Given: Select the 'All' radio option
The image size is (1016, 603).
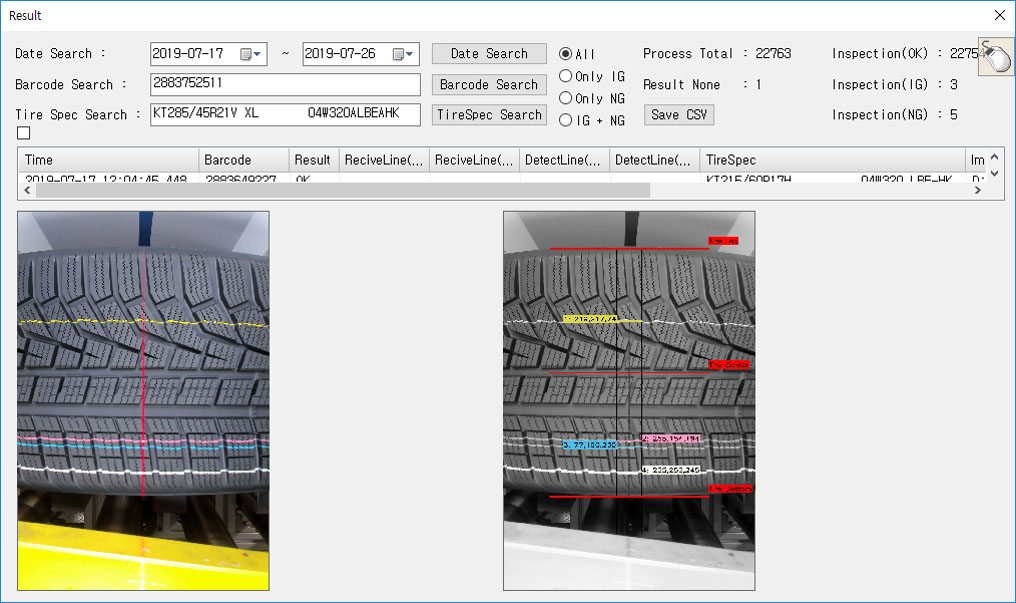Looking at the screenshot, I should [566, 54].
